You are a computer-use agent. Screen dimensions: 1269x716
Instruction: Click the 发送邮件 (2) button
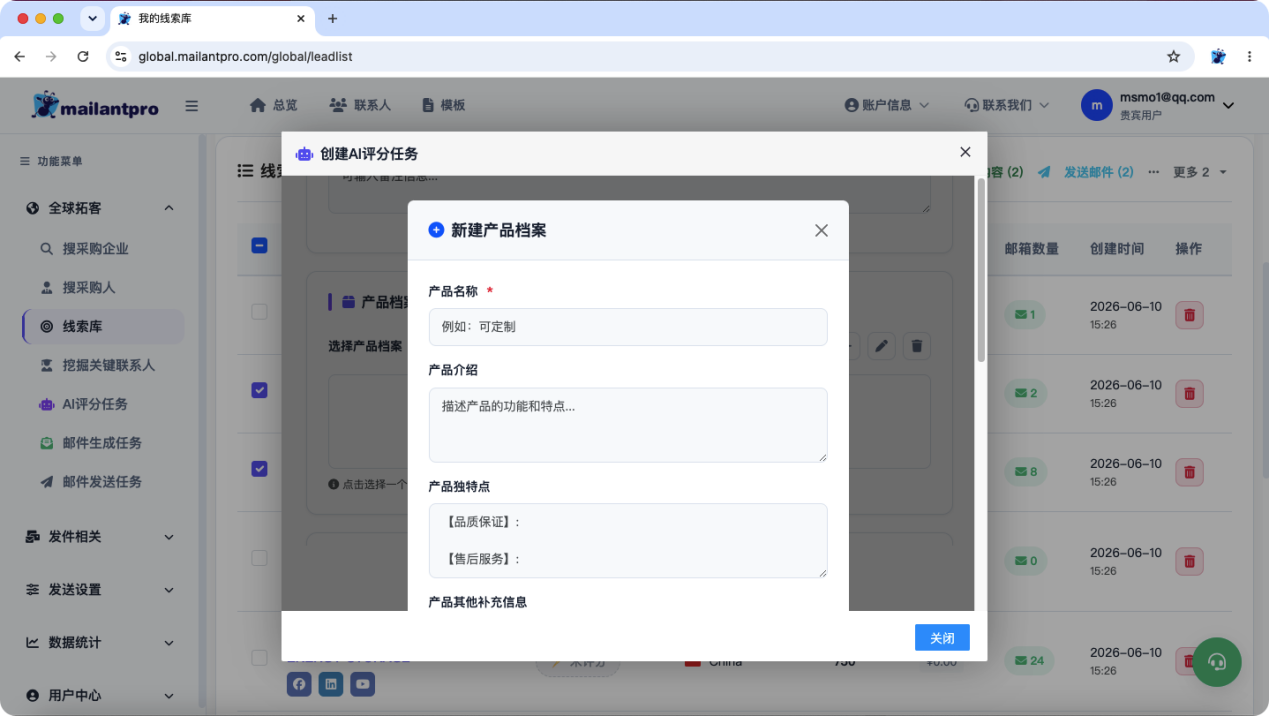point(1086,172)
